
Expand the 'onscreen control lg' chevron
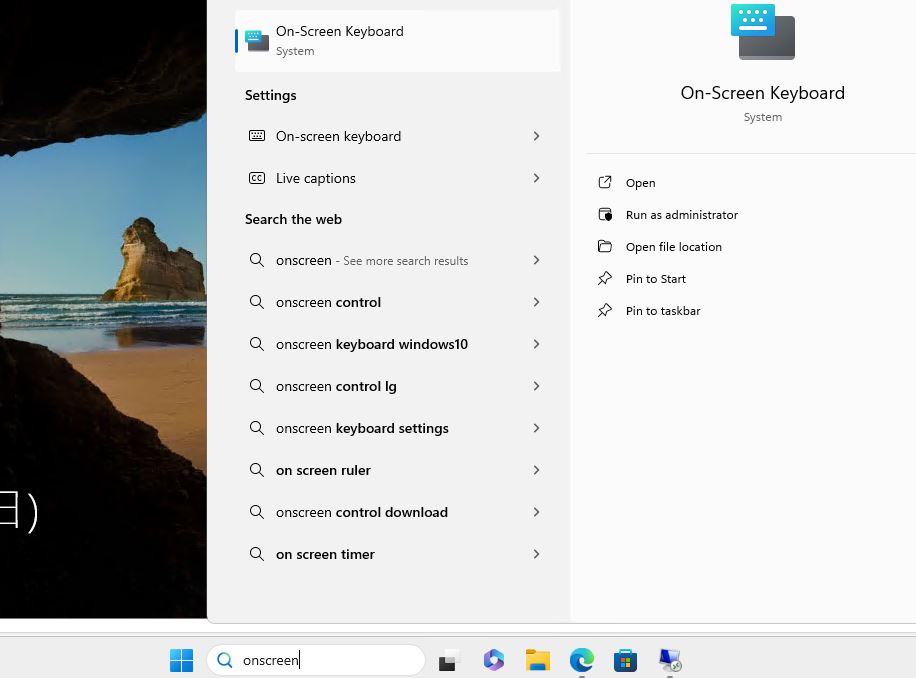536,386
